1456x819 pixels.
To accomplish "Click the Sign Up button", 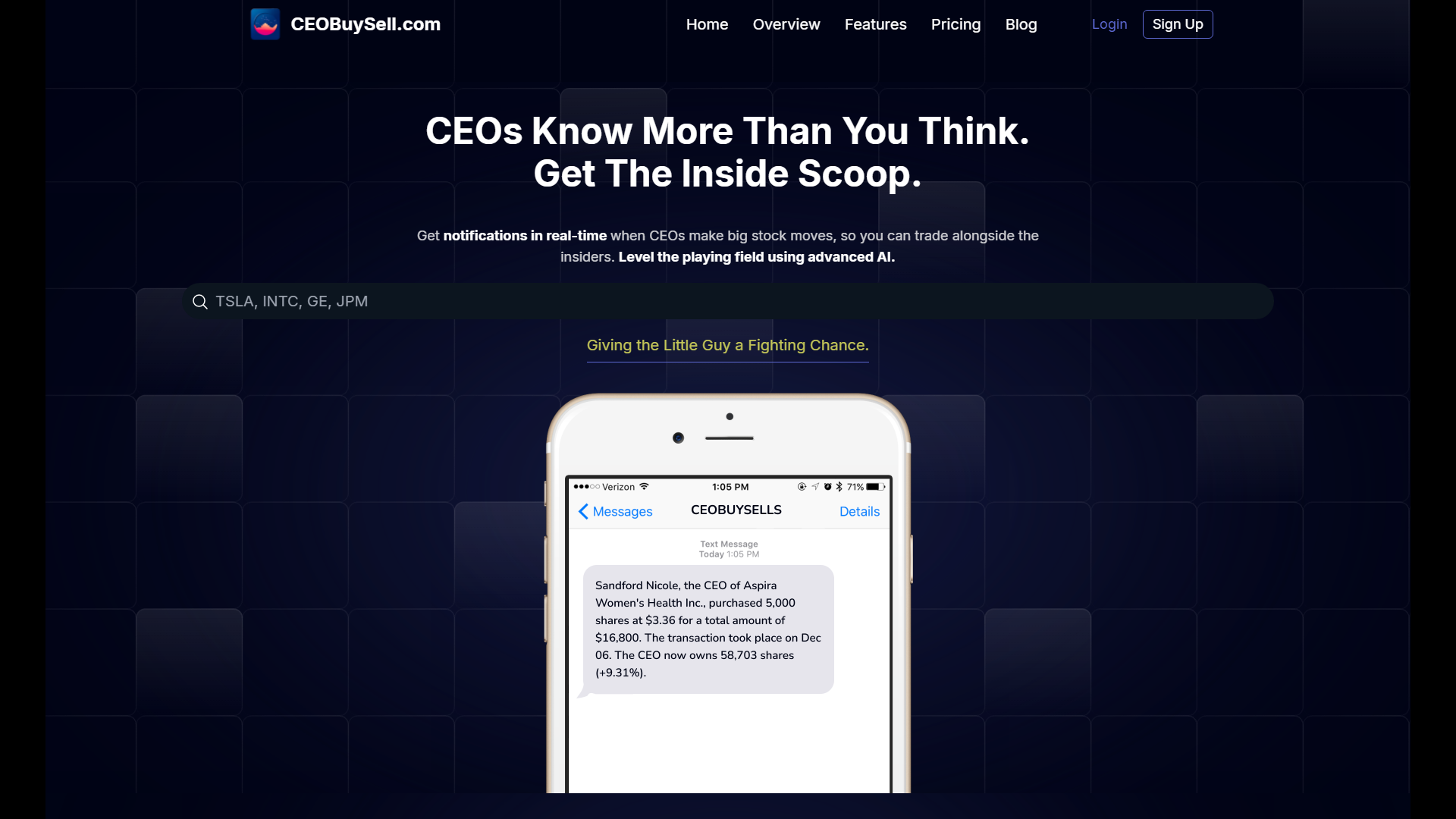I will point(1178,24).
